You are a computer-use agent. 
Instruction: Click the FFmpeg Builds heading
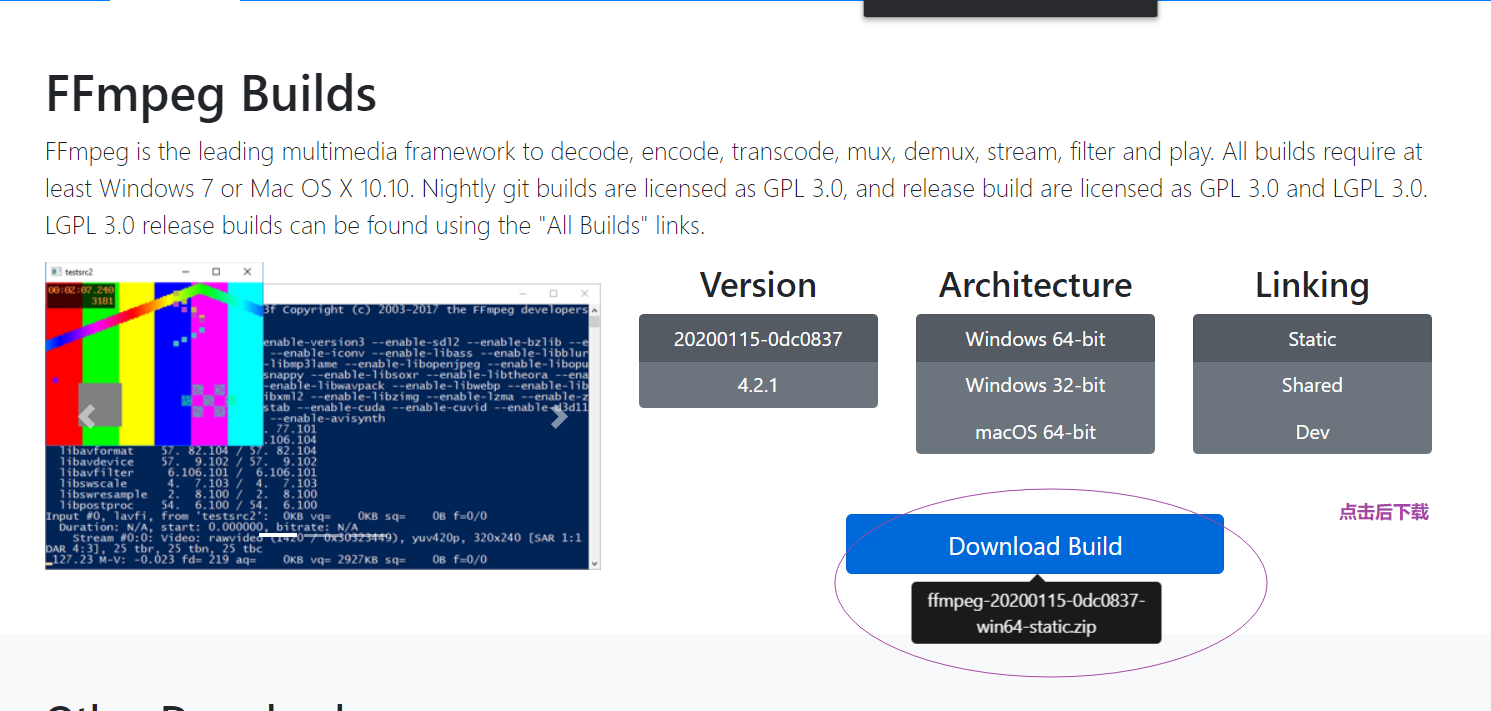point(211,94)
